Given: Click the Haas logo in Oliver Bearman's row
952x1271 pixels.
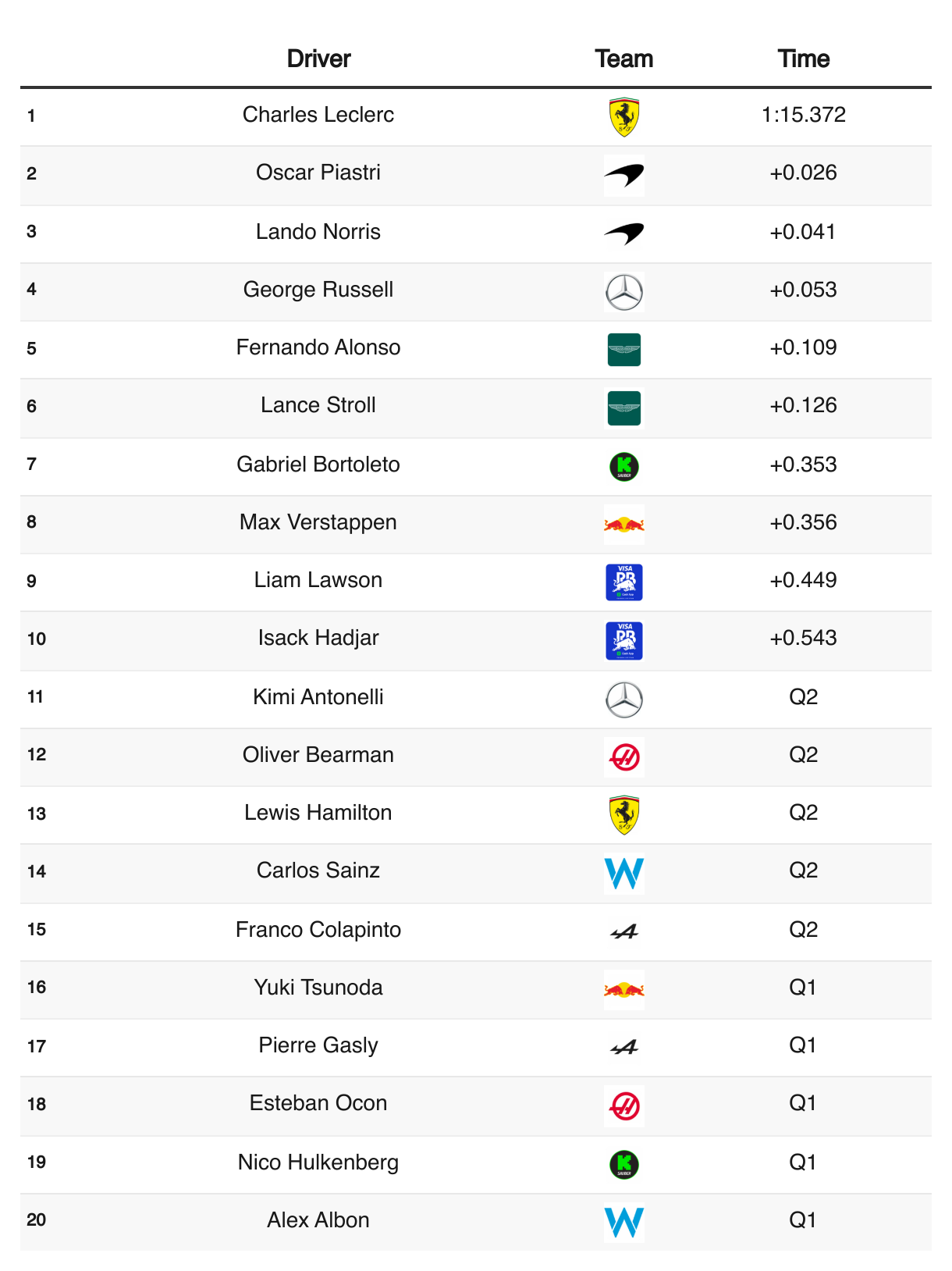Looking at the screenshot, I should tap(623, 757).
